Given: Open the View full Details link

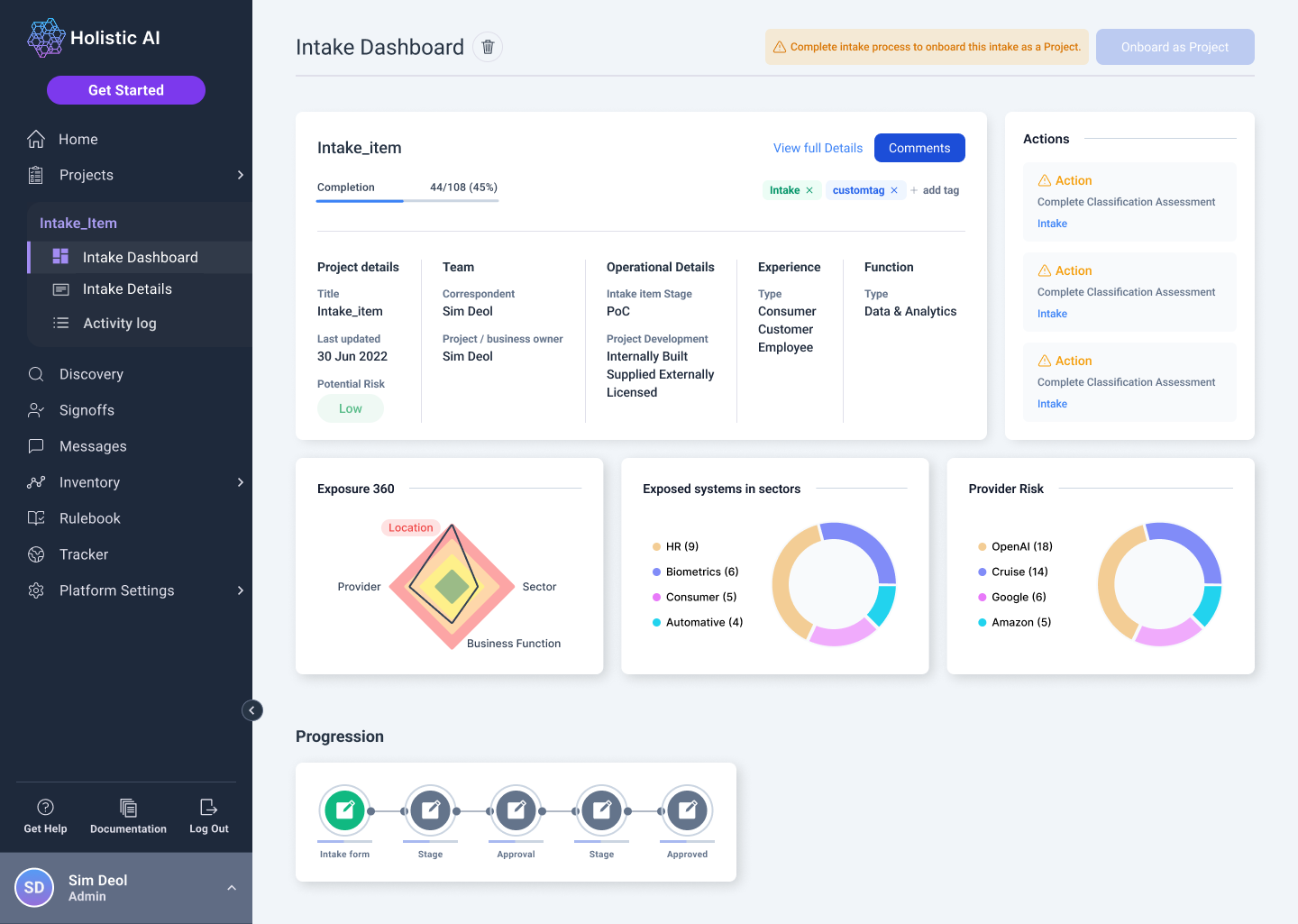Looking at the screenshot, I should pos(818,148).
